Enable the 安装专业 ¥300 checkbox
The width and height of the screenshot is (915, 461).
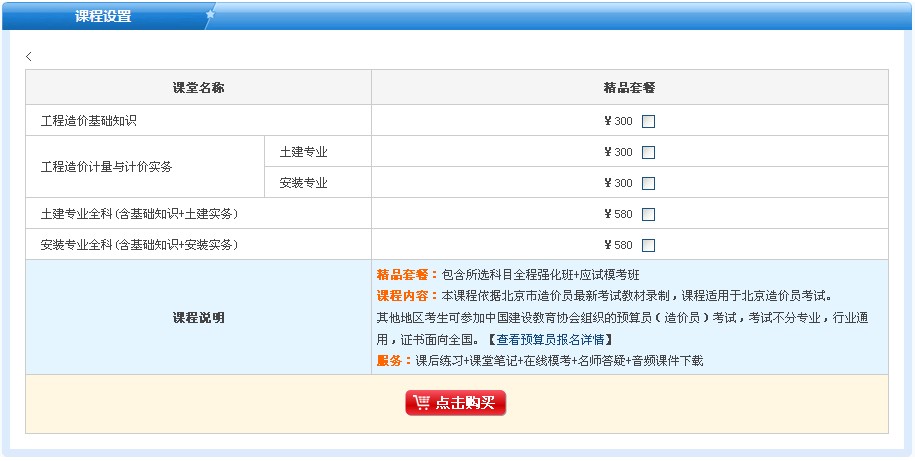pyautogui.click(x=648, y=184)
